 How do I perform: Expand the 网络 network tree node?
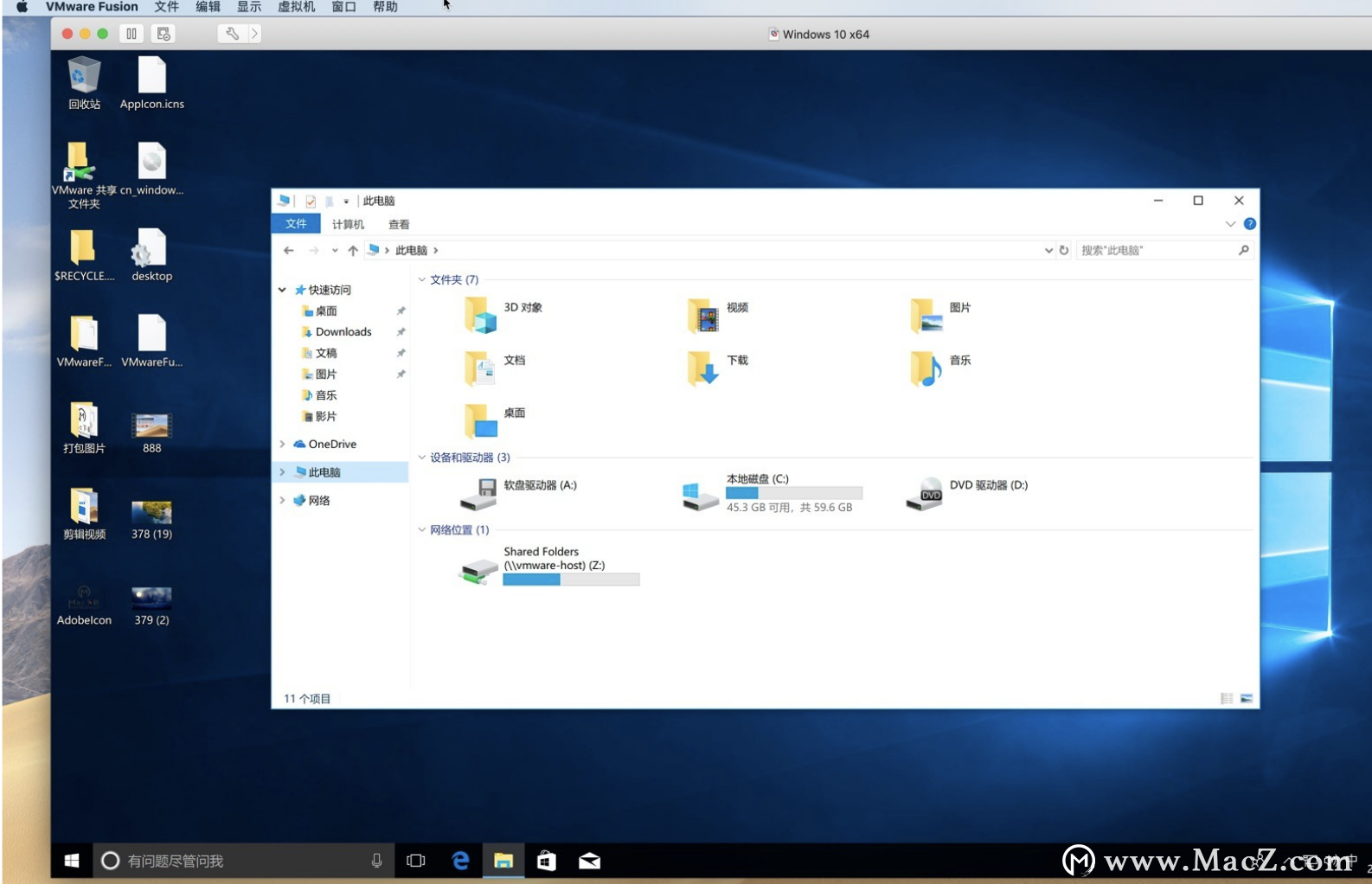[282, 500]
